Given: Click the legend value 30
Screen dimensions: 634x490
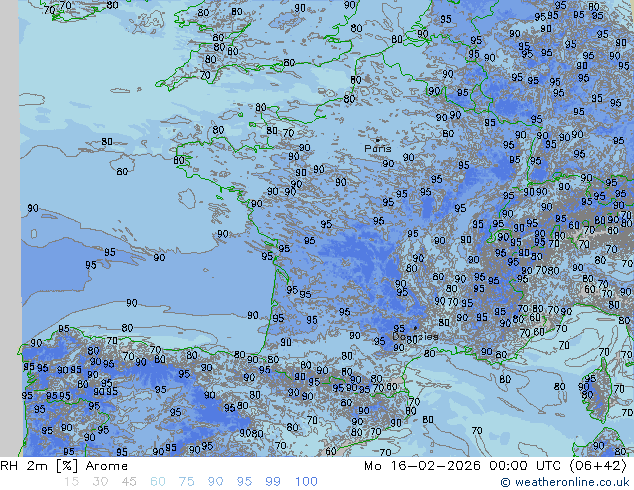Looking at the screenshot, I should coord(100,482).
